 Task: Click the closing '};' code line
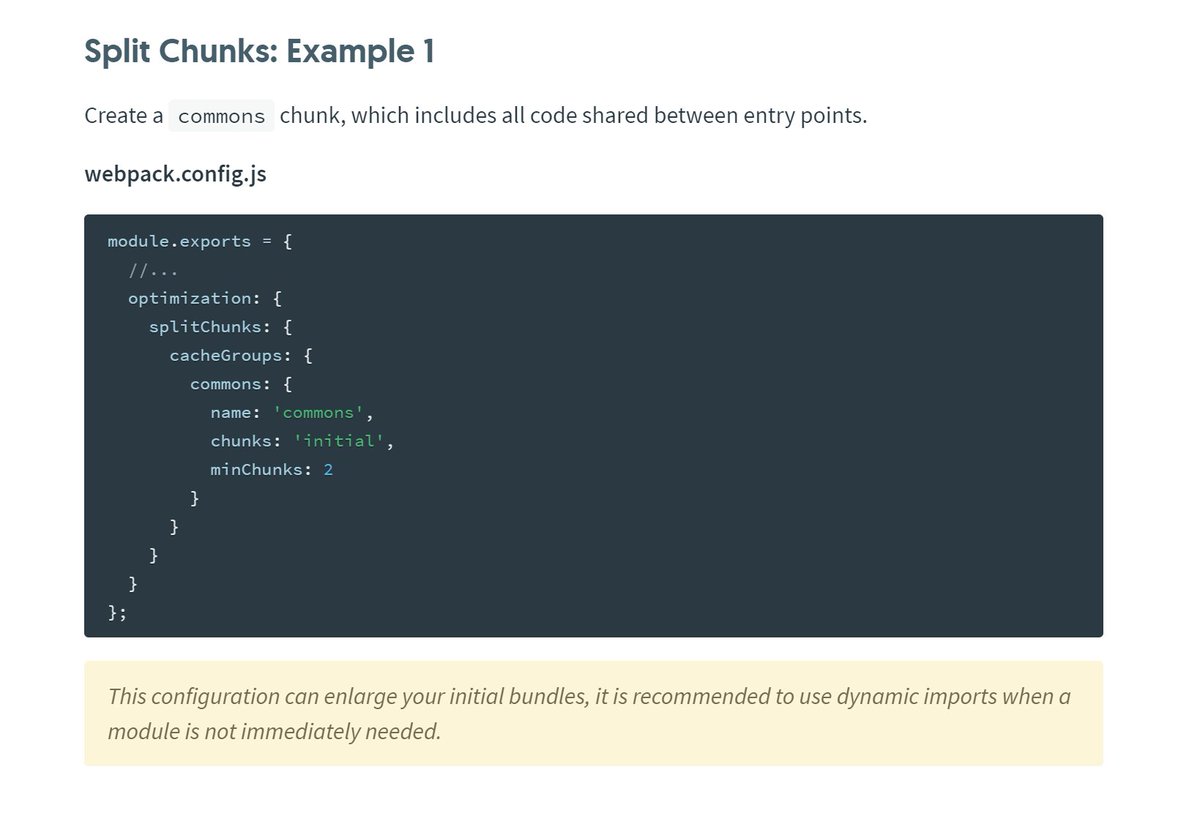pyautogui.click(x=118, y=612)
